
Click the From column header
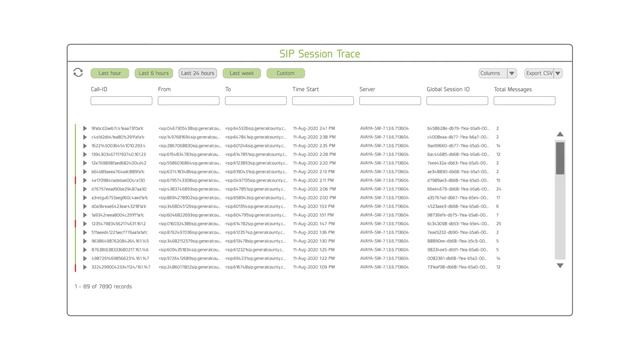164,89
